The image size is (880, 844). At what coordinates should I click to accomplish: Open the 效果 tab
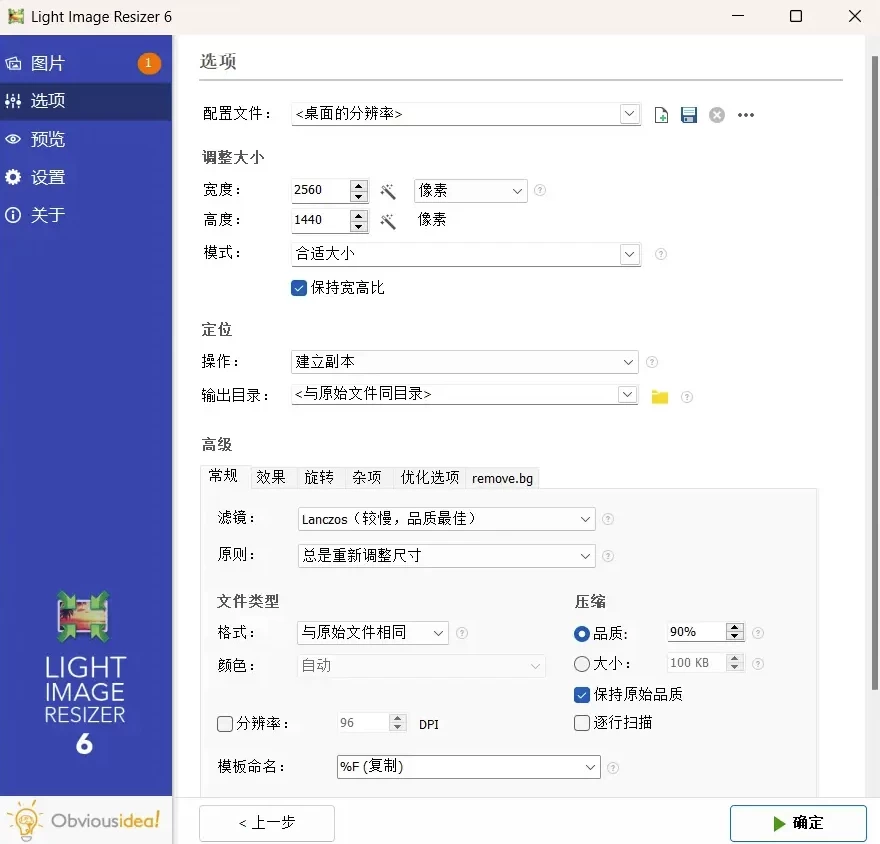271,478
